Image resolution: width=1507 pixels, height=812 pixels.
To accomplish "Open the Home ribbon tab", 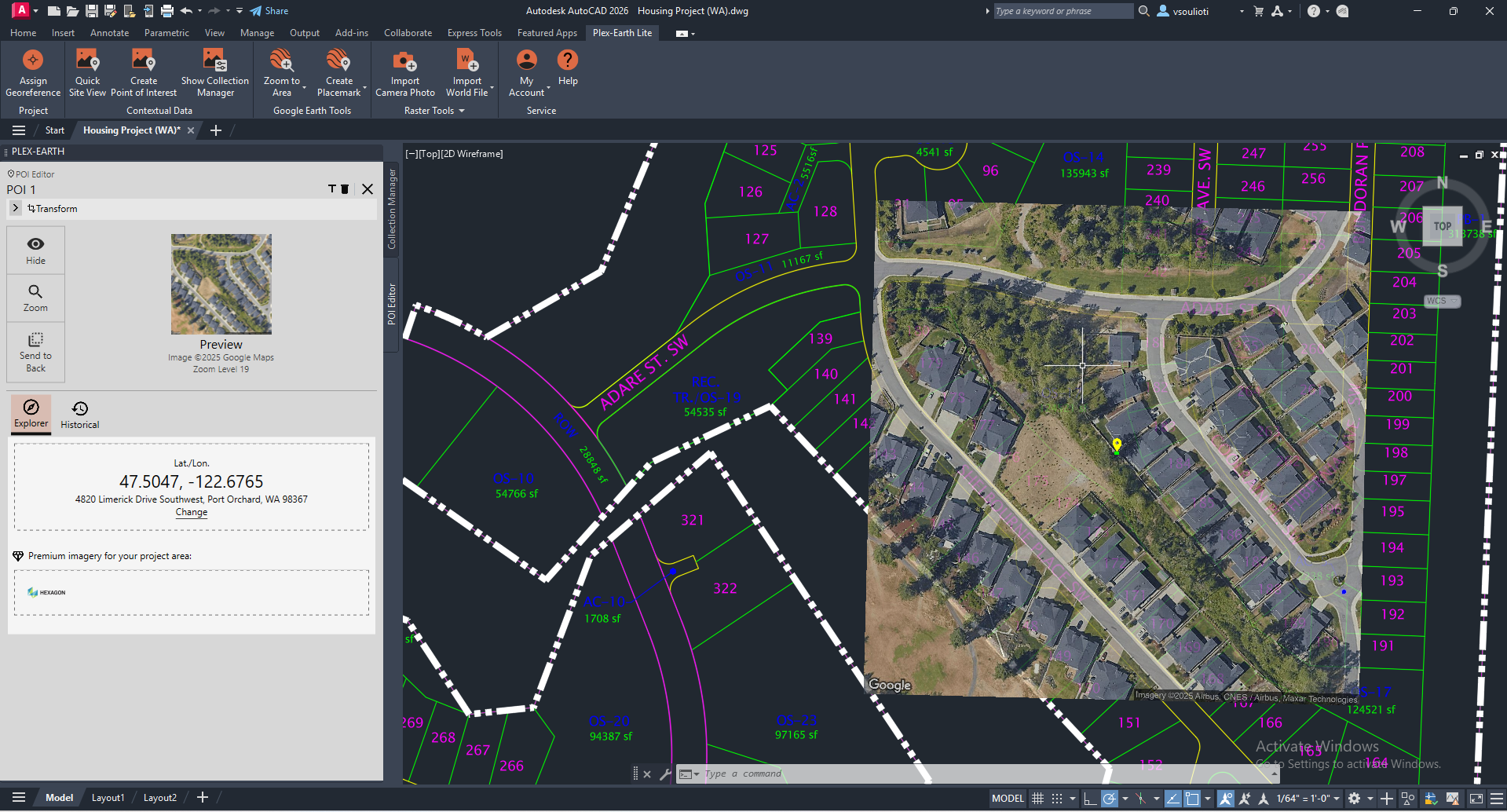I will tap(23, 33).
